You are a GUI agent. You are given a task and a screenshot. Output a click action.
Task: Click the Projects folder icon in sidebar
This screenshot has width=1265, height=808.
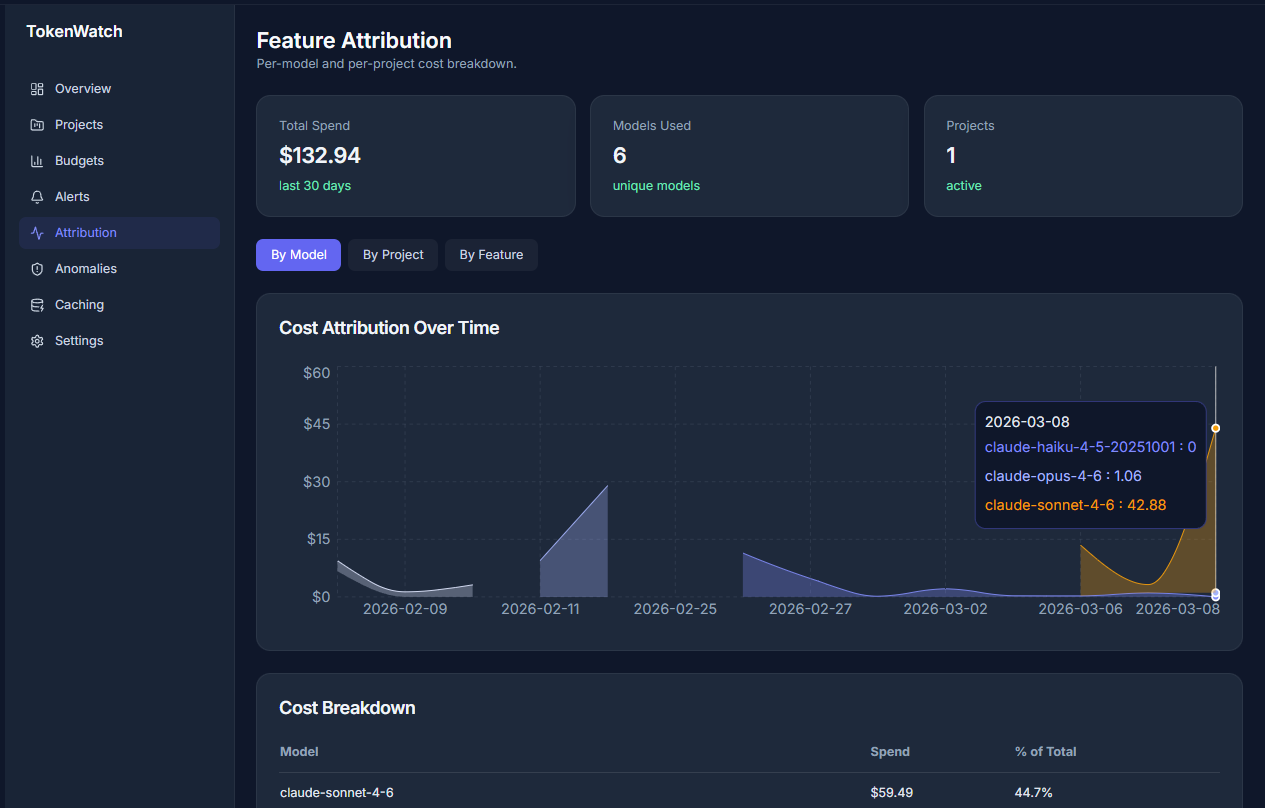37,124
